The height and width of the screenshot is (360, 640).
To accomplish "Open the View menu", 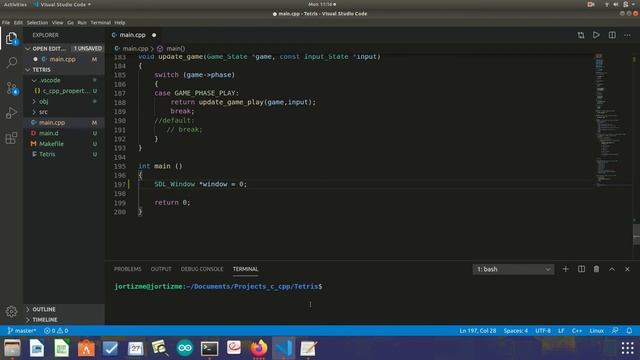I will pos(57,22).
